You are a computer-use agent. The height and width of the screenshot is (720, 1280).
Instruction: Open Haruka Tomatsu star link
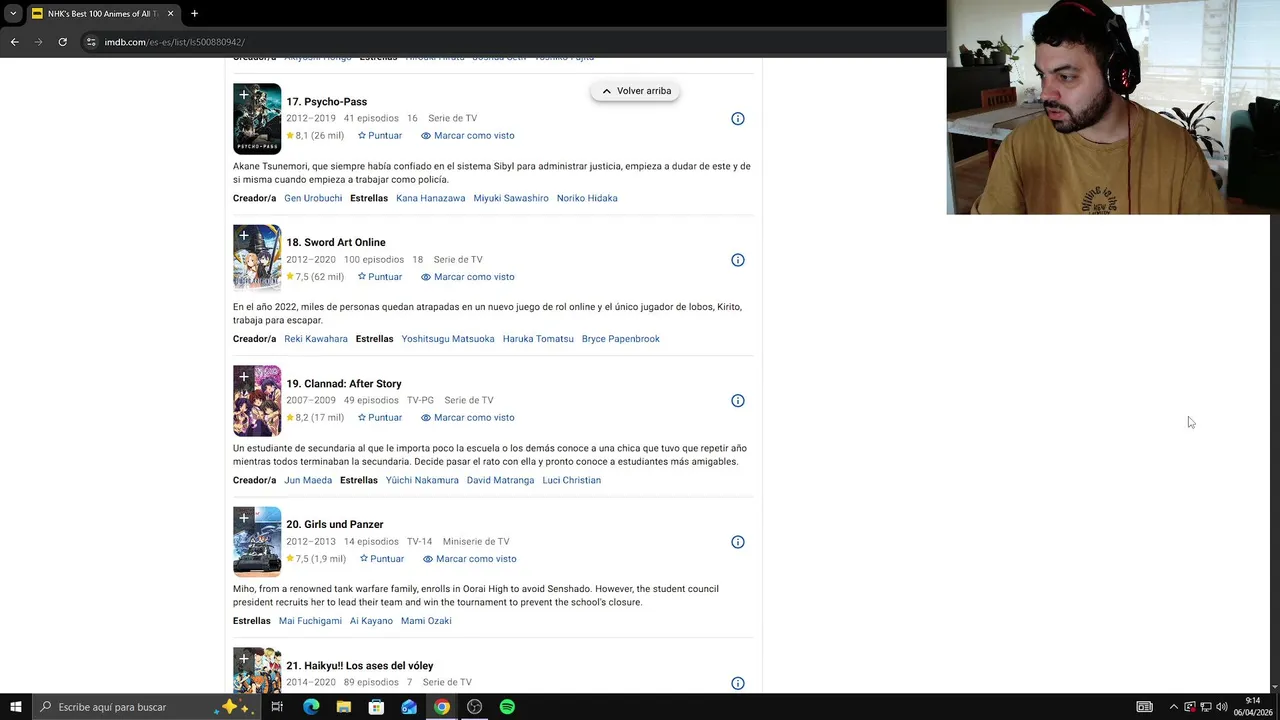[538, 339]
